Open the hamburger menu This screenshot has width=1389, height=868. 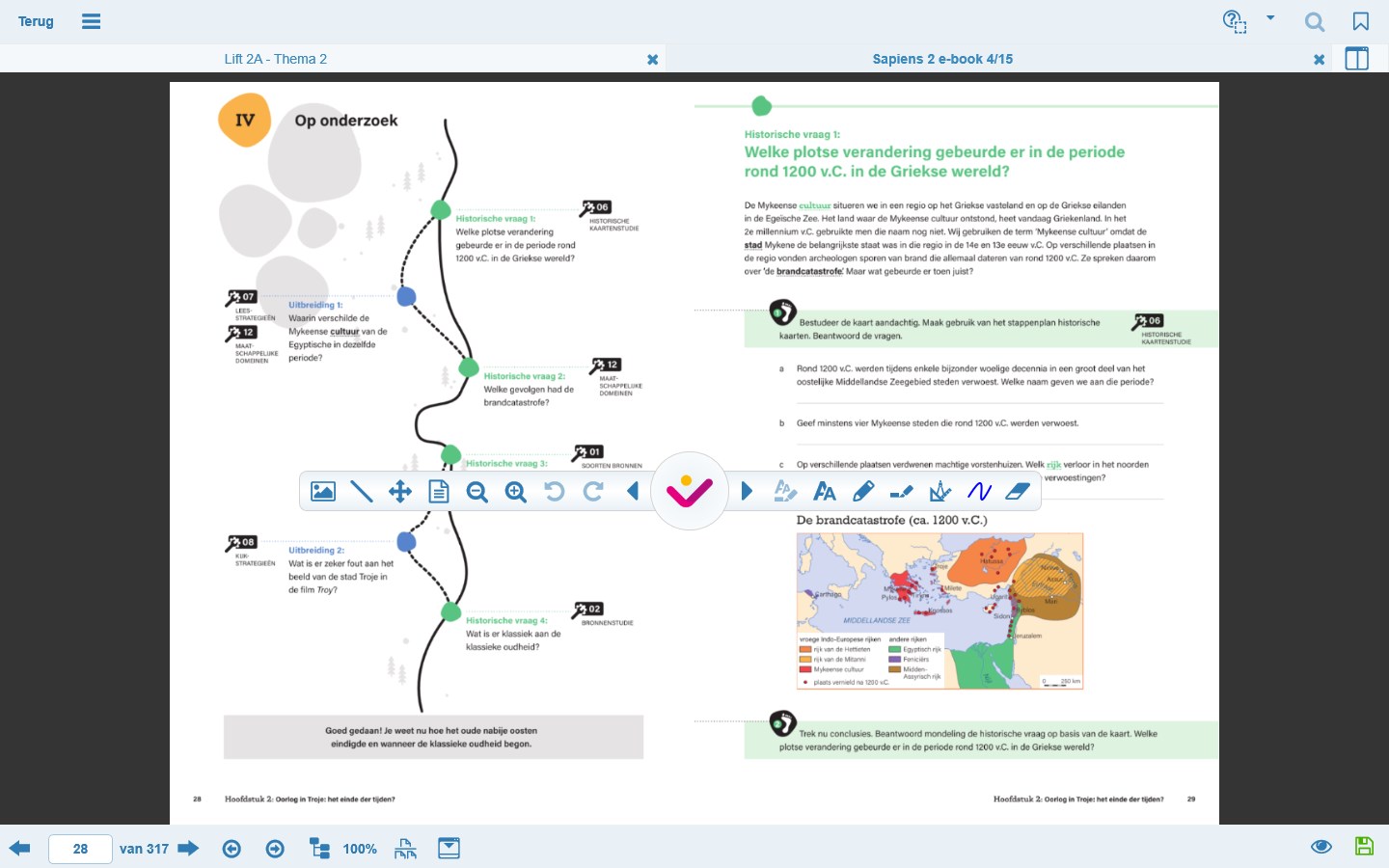(x=92, y=21)
